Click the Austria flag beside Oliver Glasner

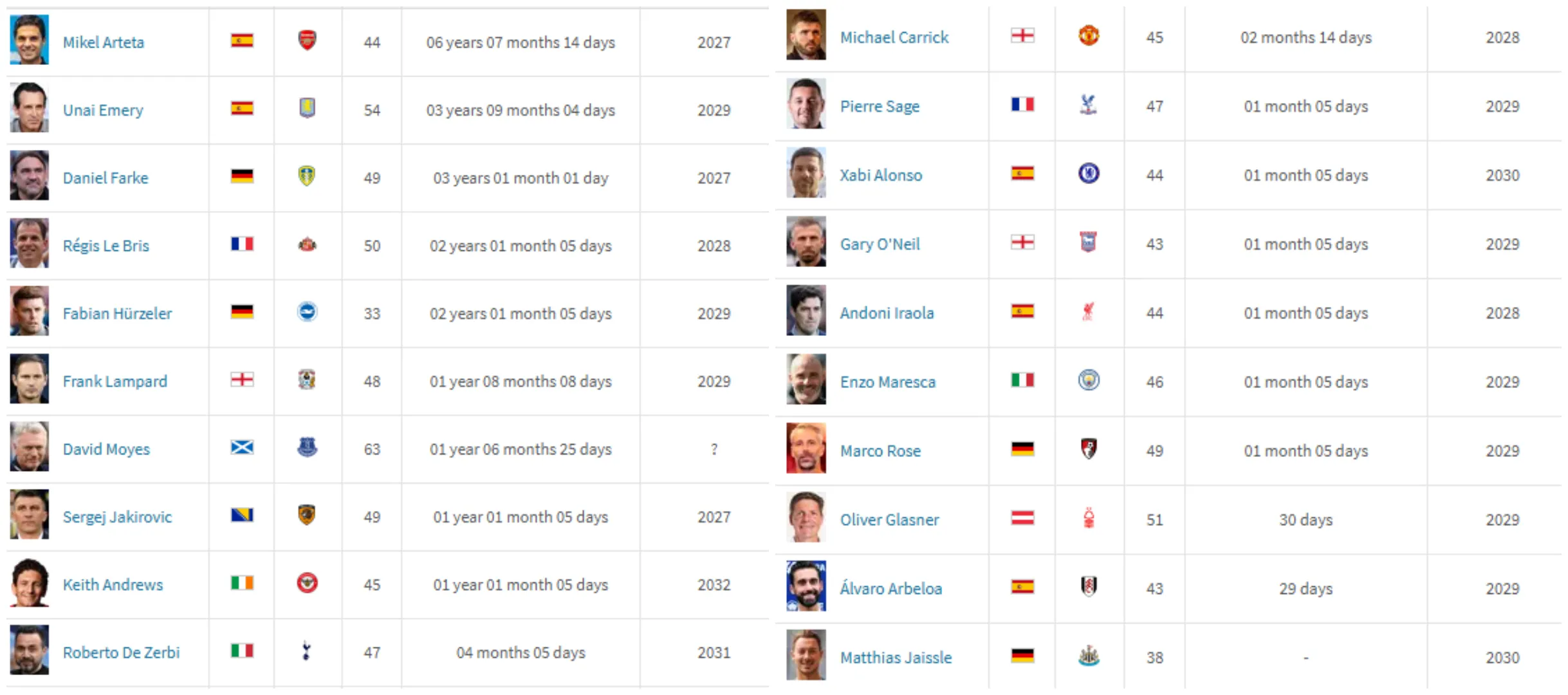1022,517
